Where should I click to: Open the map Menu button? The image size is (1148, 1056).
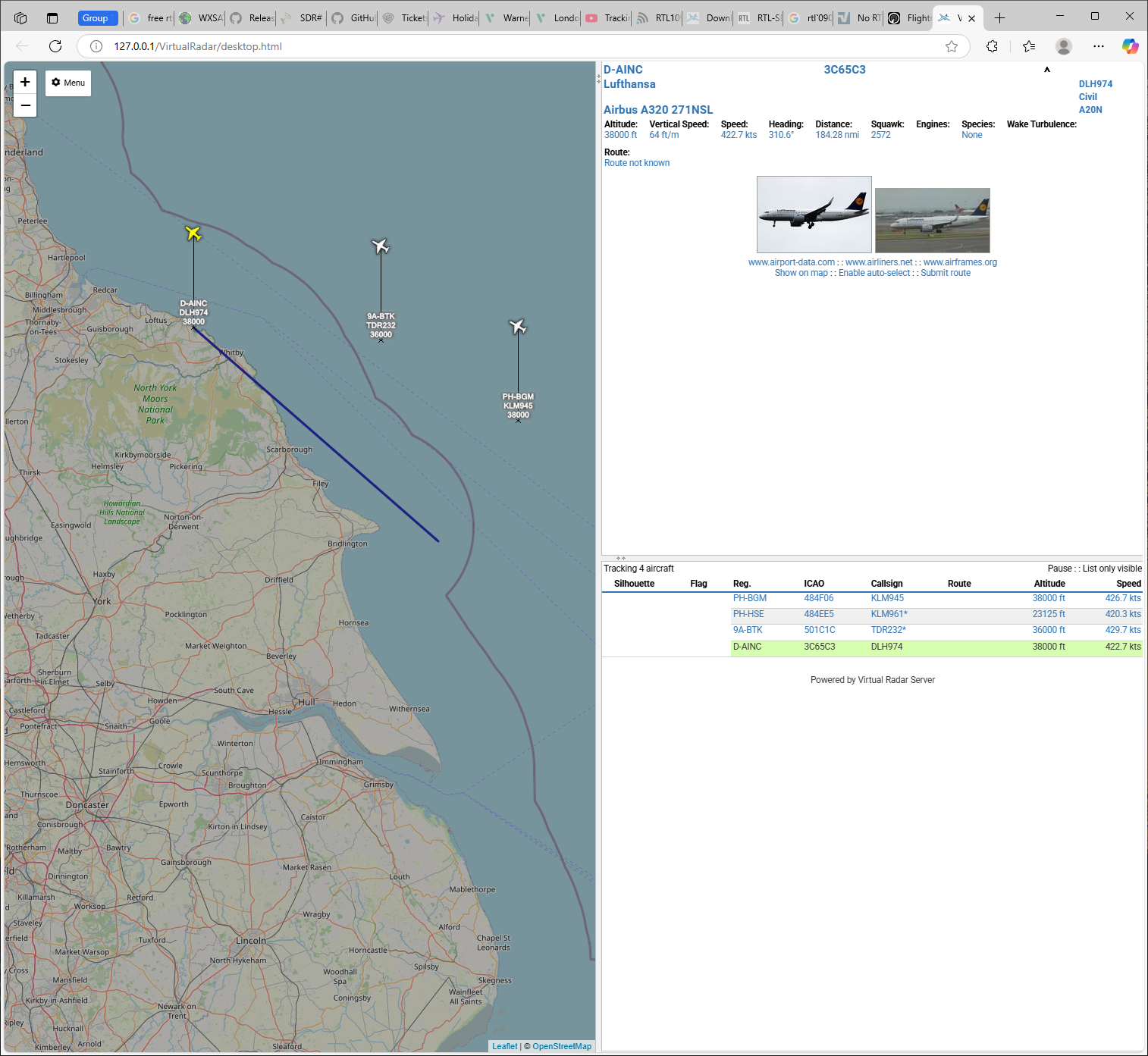68,83
